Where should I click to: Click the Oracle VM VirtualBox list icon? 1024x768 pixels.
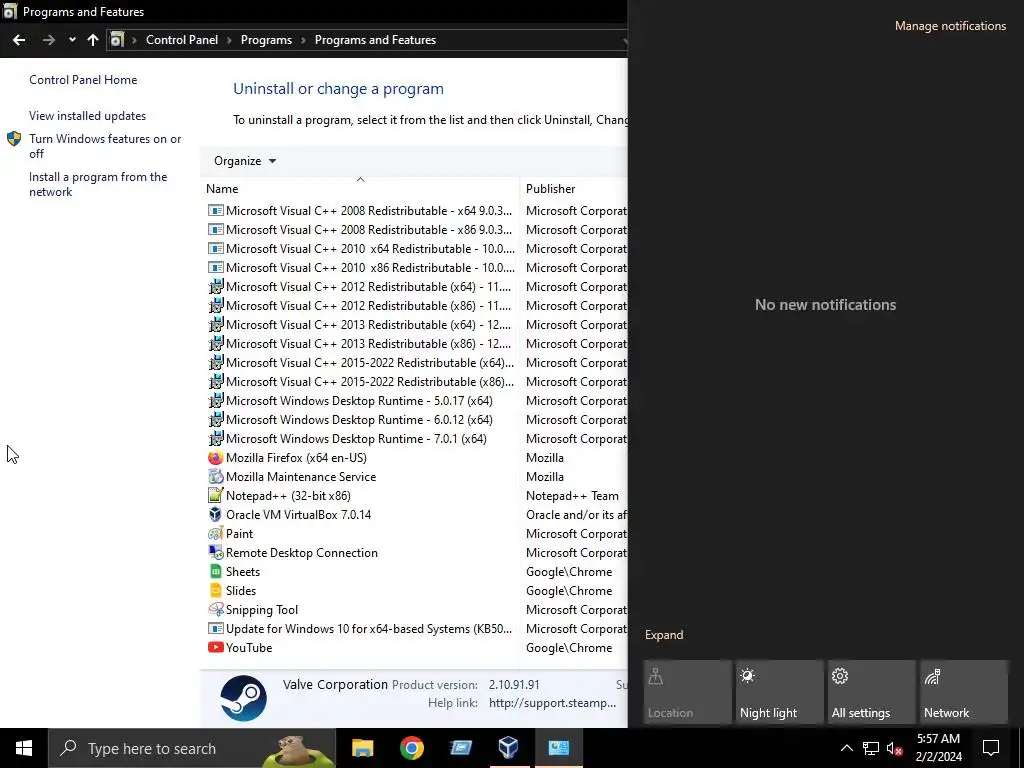click(x=216, y=515)
